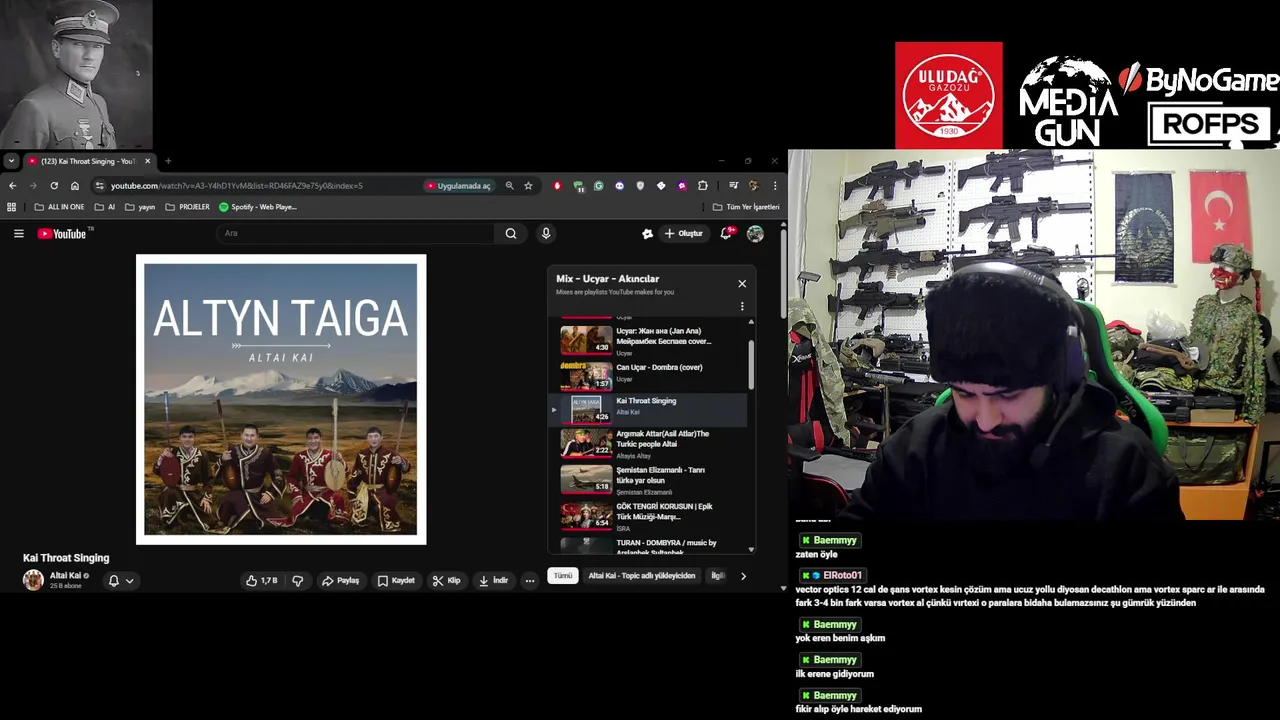Play GÖK TENGRİ KORUSUN Epik Türk Müziği-Marşı
Viewport: 1280px width, 720px height.
tap(648, 515)
